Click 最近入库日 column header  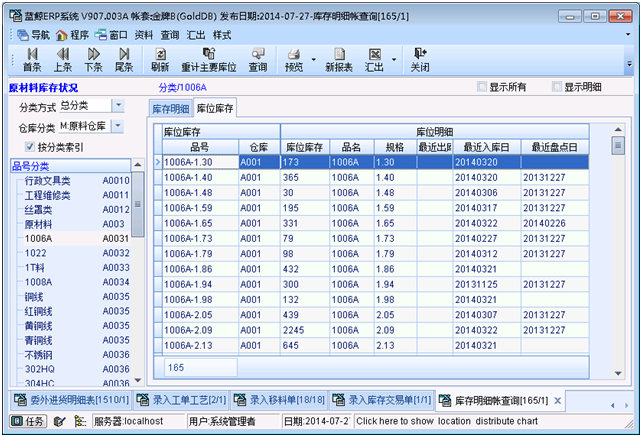tap(486, 147)
